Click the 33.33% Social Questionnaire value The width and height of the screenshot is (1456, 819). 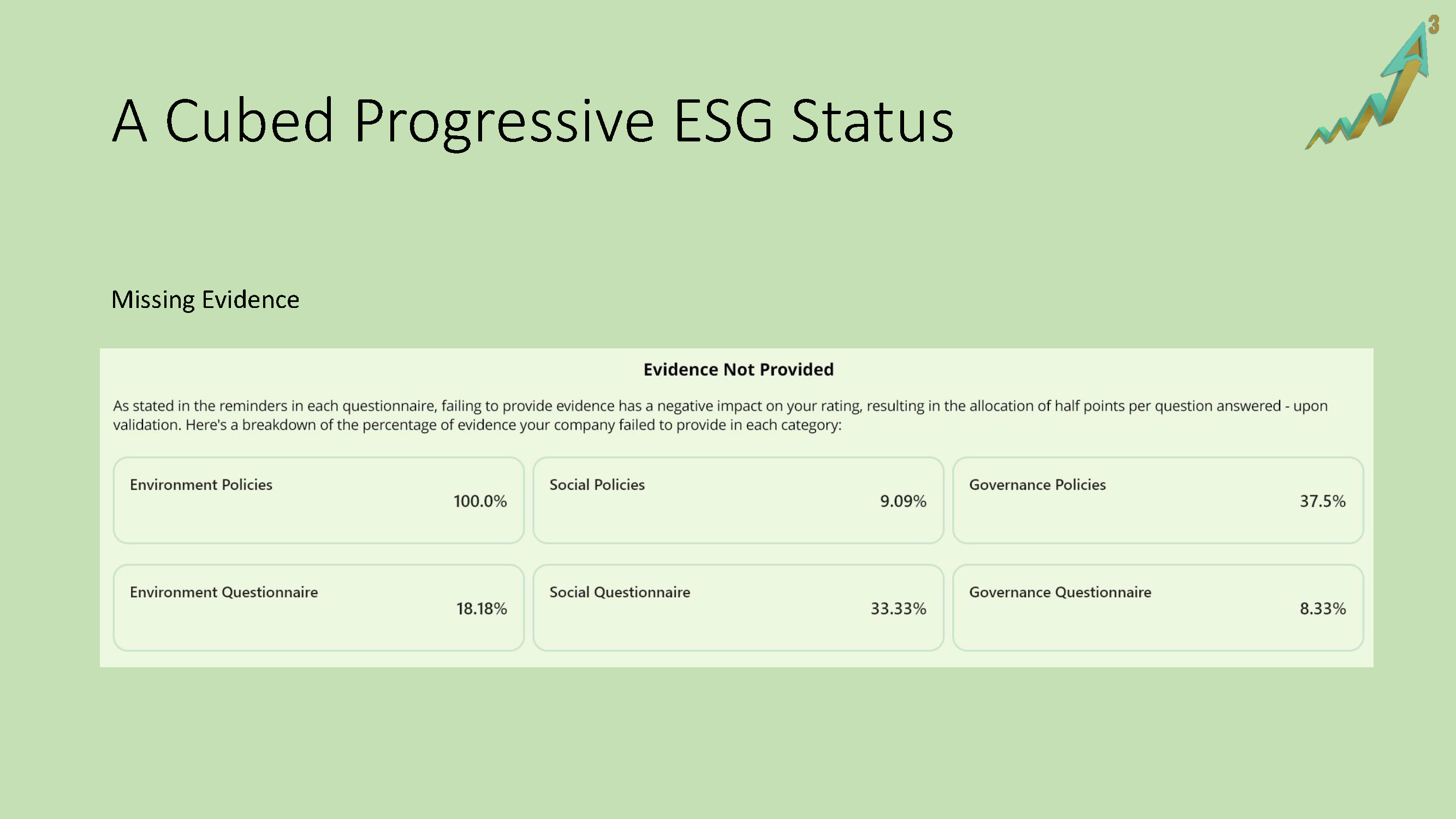898,609
